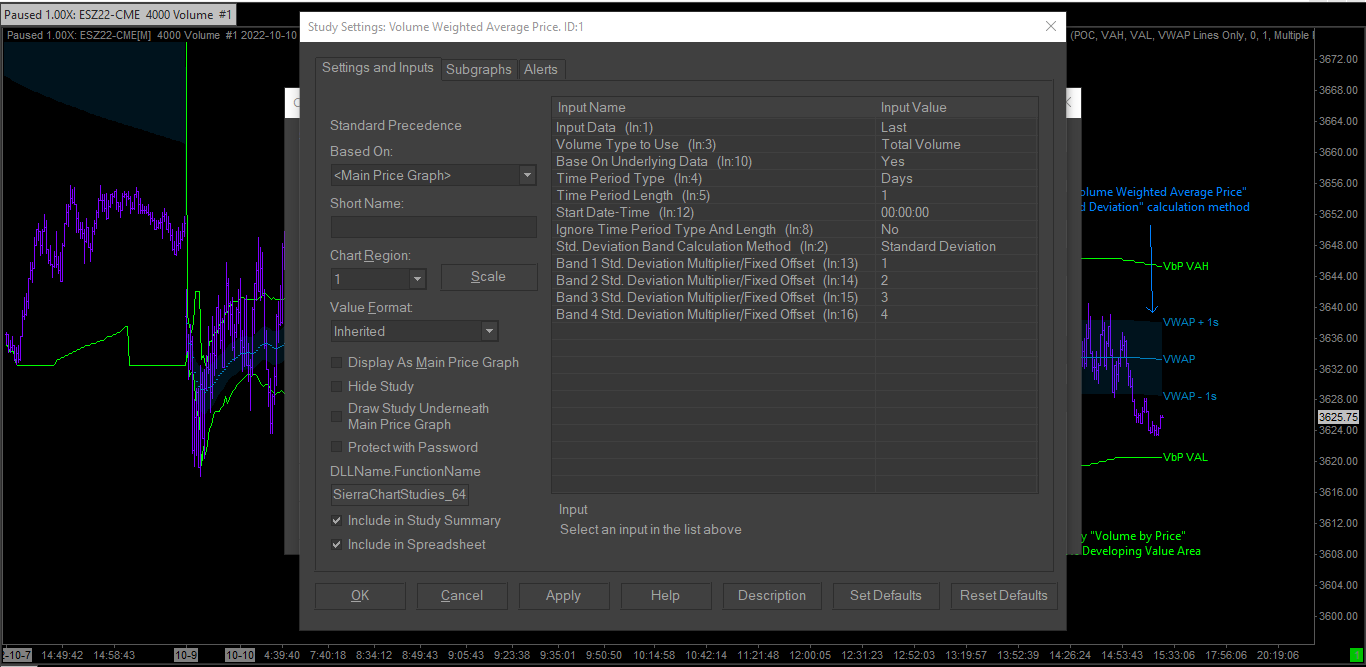Click the 3625.75 current price marker

click(1338, 417)
